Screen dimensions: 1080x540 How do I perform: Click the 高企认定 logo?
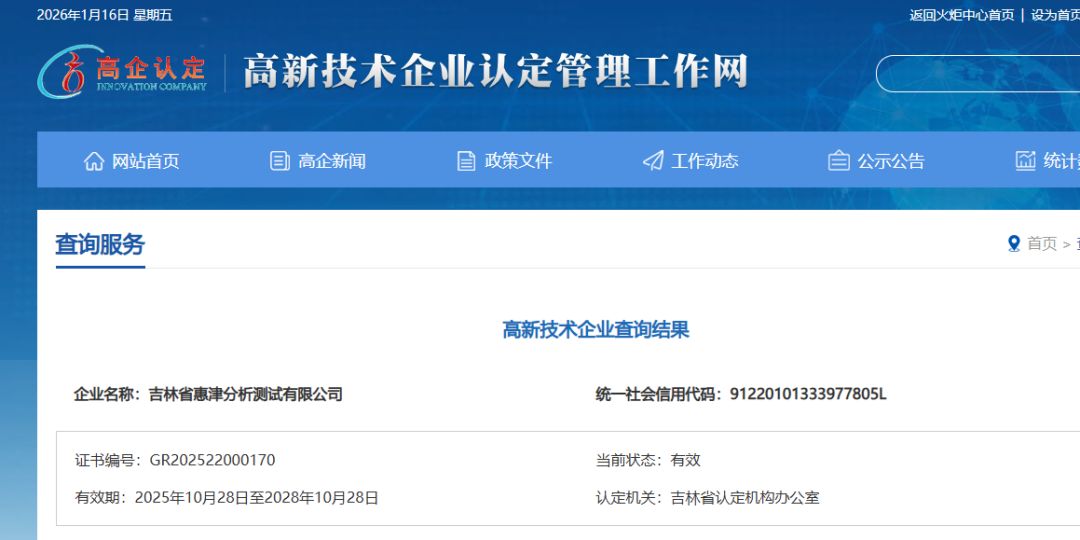(122, 70)
